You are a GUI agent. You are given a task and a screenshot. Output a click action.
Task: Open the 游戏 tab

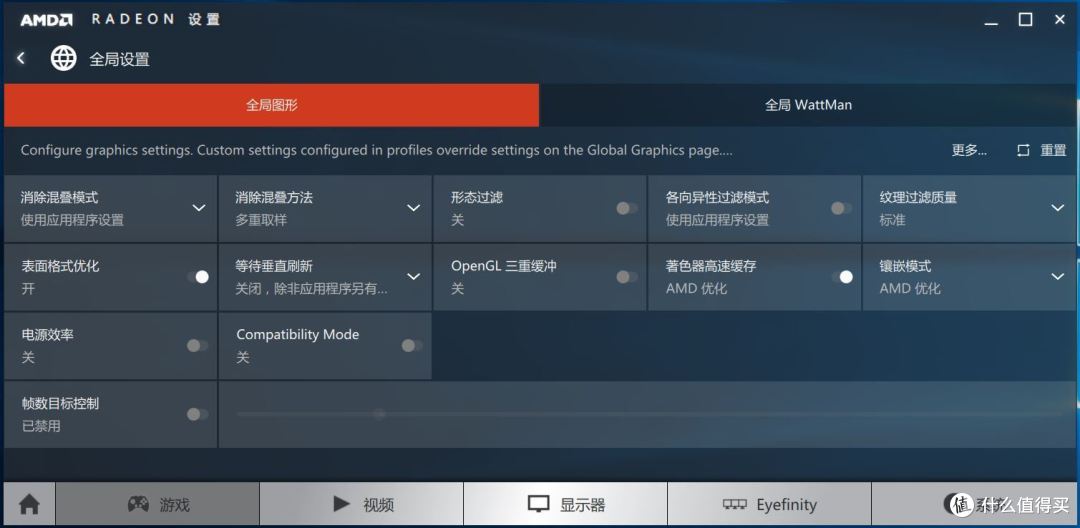[x=158, y=505]
